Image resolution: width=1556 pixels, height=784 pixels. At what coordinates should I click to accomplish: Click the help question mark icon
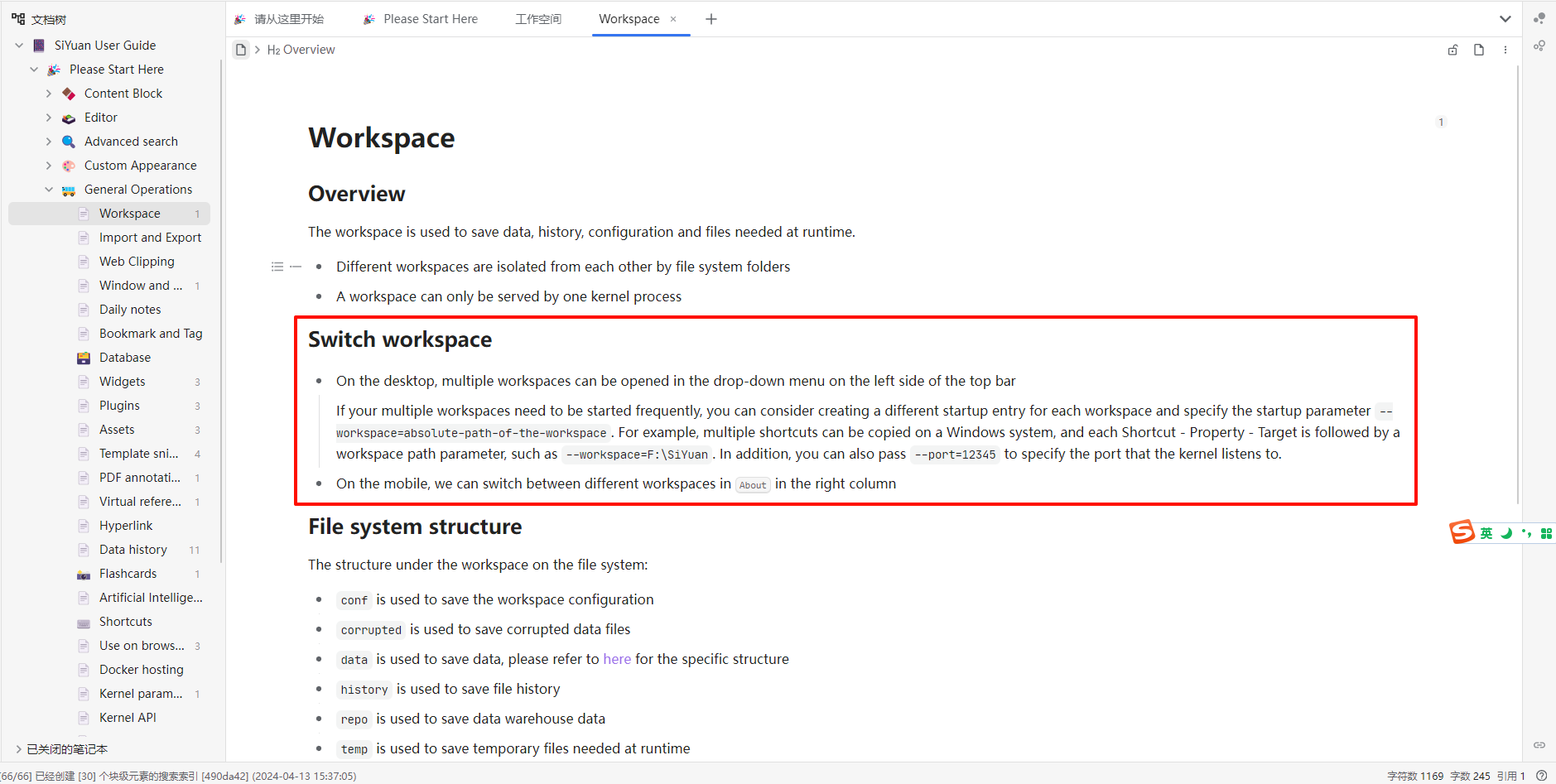(1541, 776)
